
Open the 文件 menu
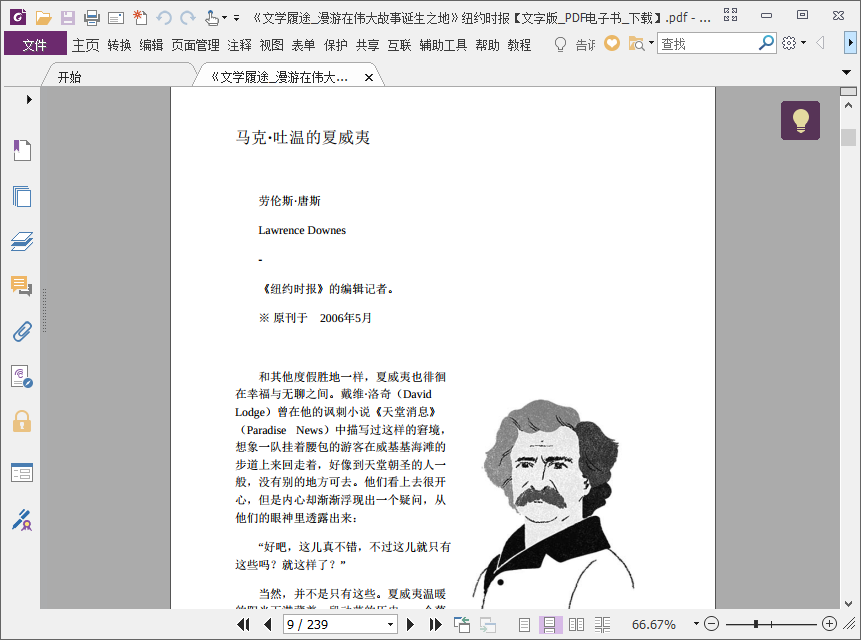pyautogui.click(x=35, y=44)
